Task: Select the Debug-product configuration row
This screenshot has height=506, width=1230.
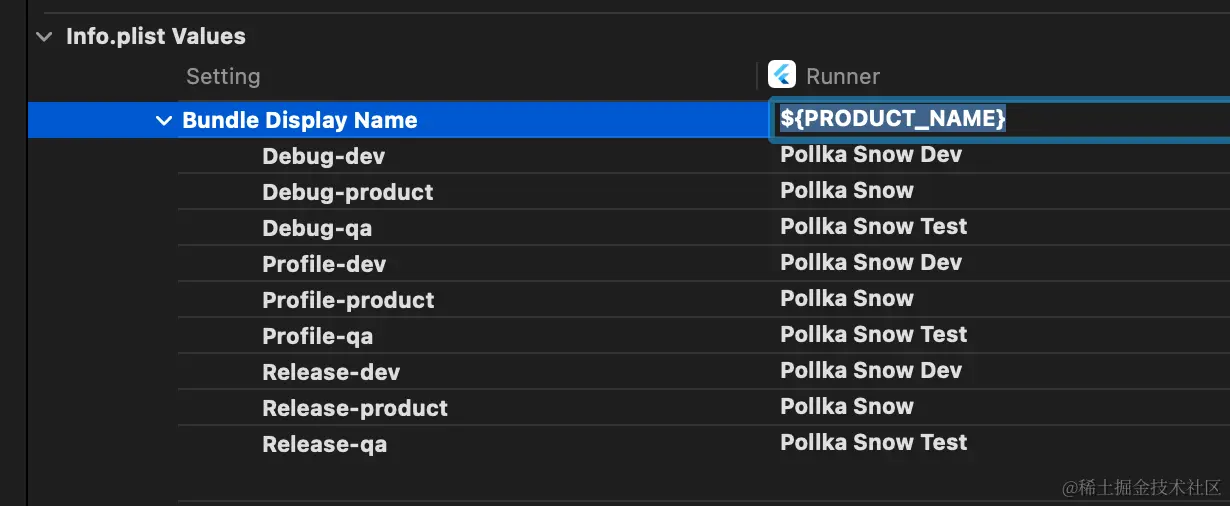Action: [347, 193]
